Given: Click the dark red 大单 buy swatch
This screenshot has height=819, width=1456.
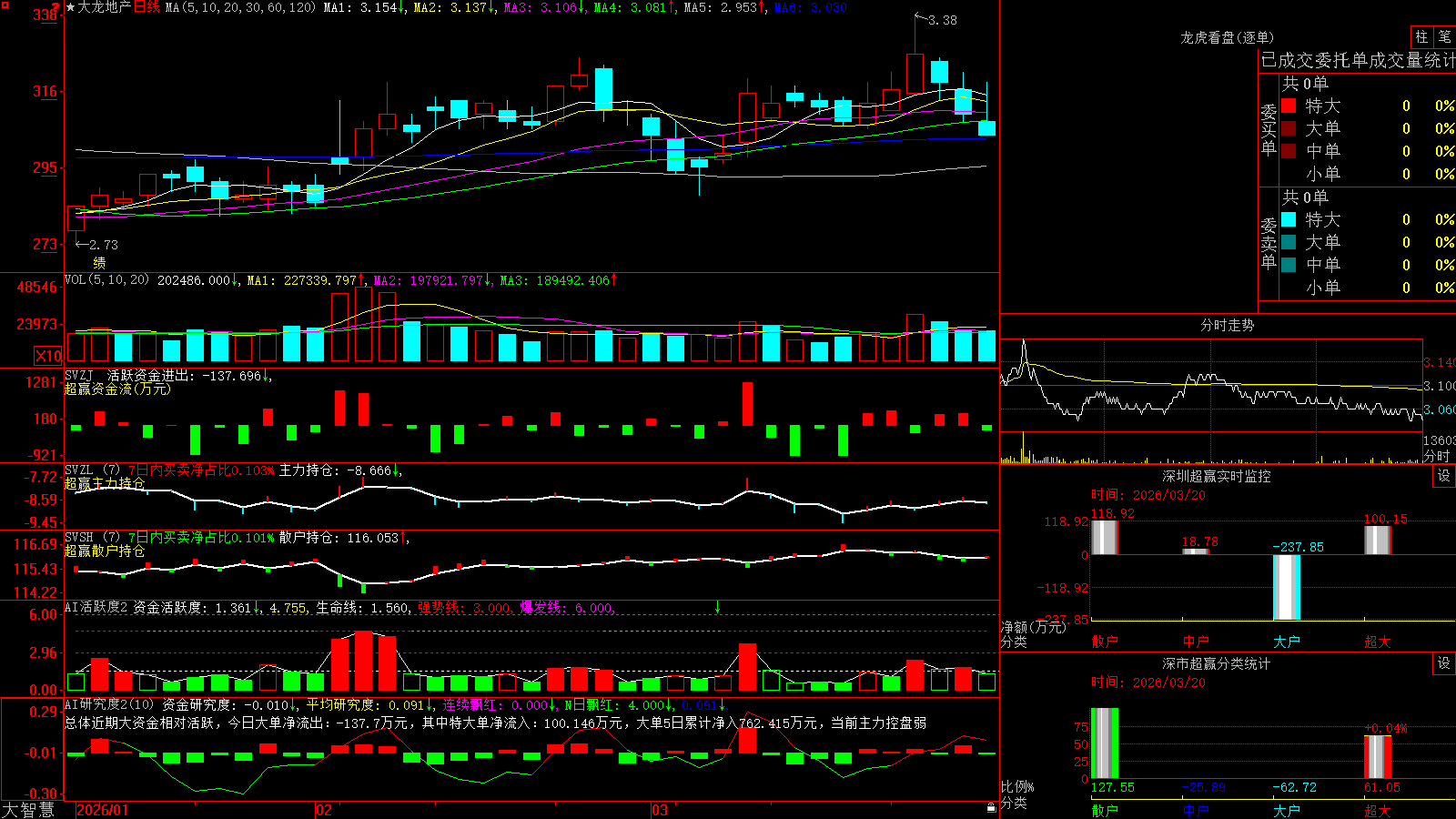Looking at the screenshot, I should [x=1289, y=128].
